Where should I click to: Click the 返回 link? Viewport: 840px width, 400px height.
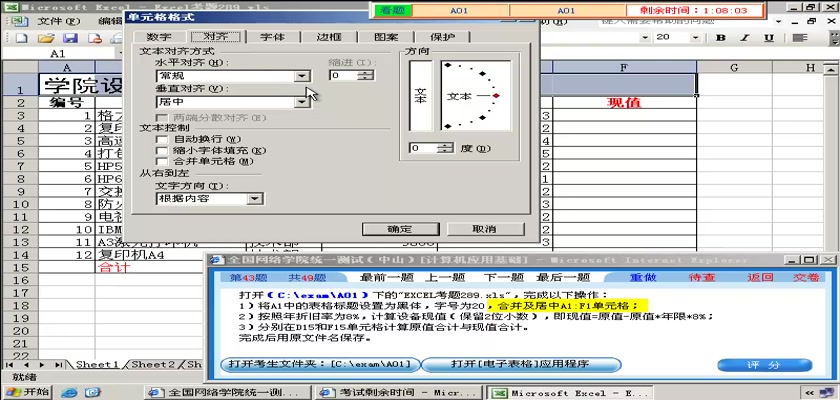pos(761,277)
